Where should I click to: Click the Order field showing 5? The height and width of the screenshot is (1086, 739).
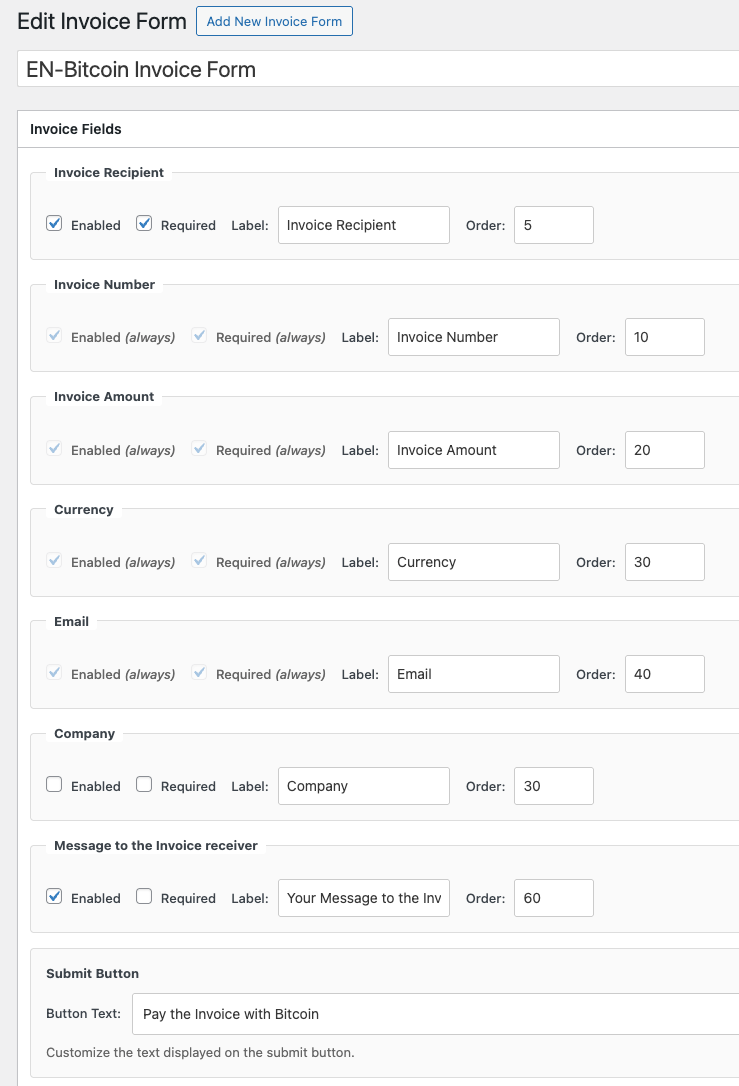pyautogui.click(x=553, y=225)
